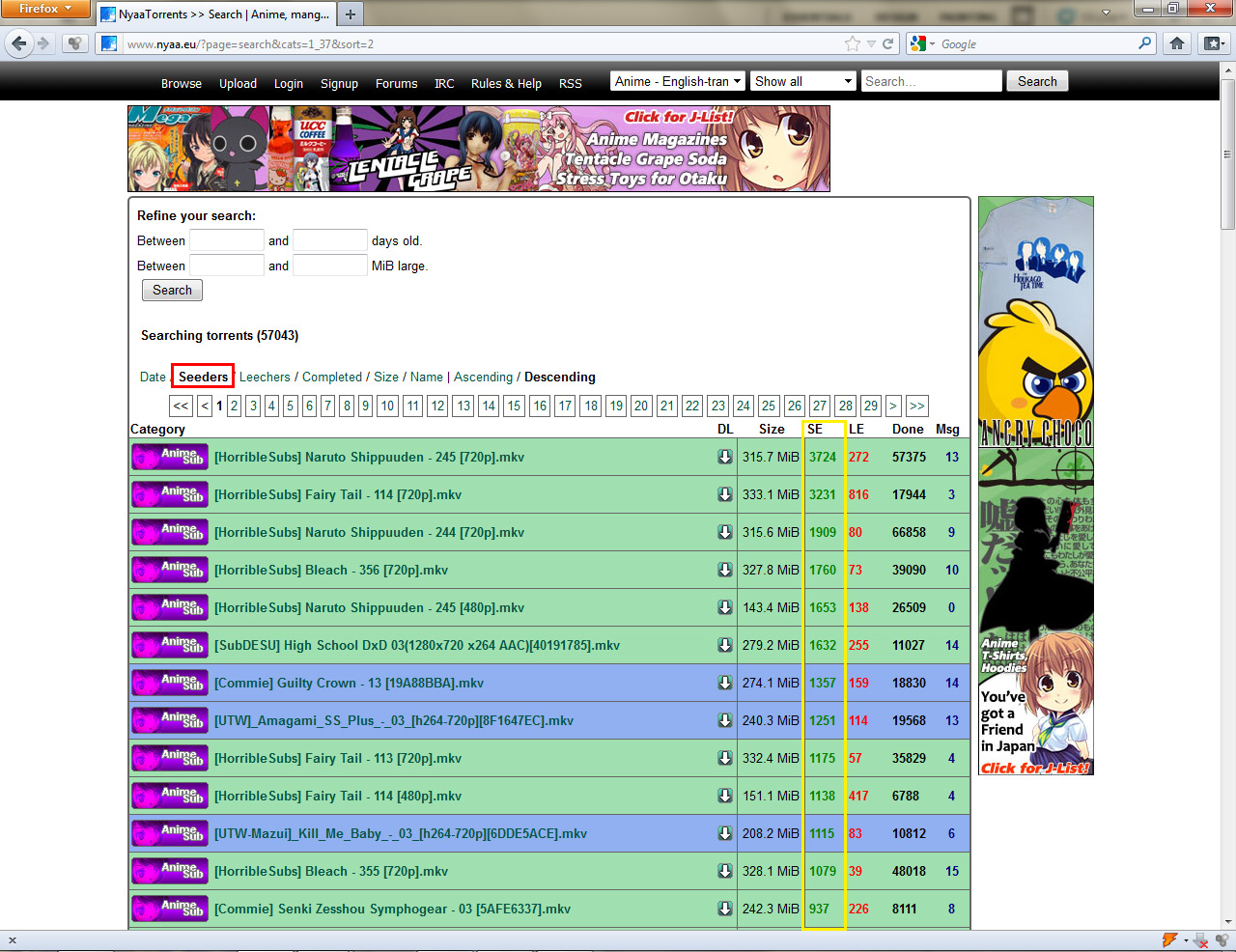Sort results by Seeders
1236x952 pixels.
204,377
